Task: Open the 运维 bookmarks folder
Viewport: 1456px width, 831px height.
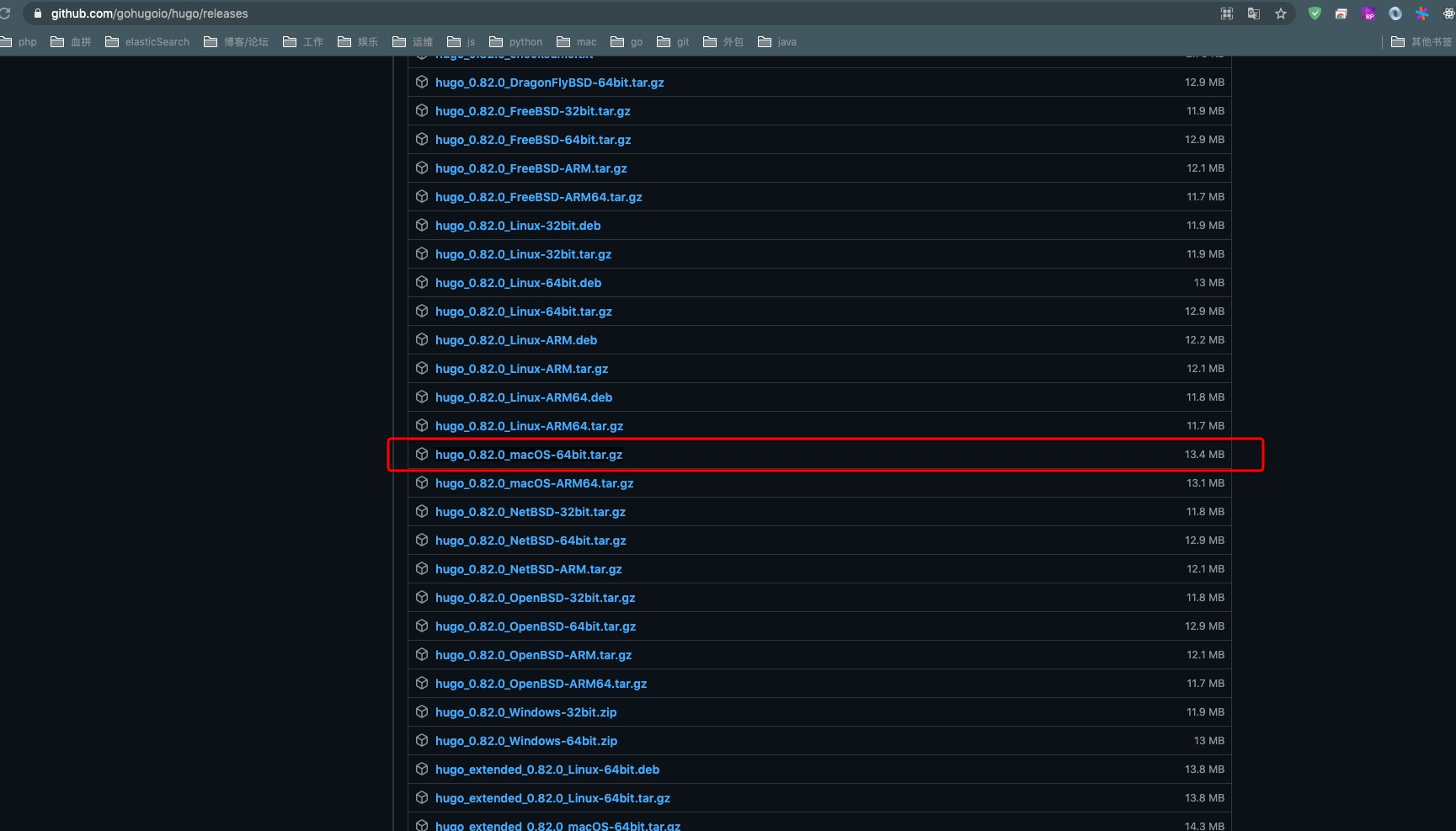Action: 413,41
